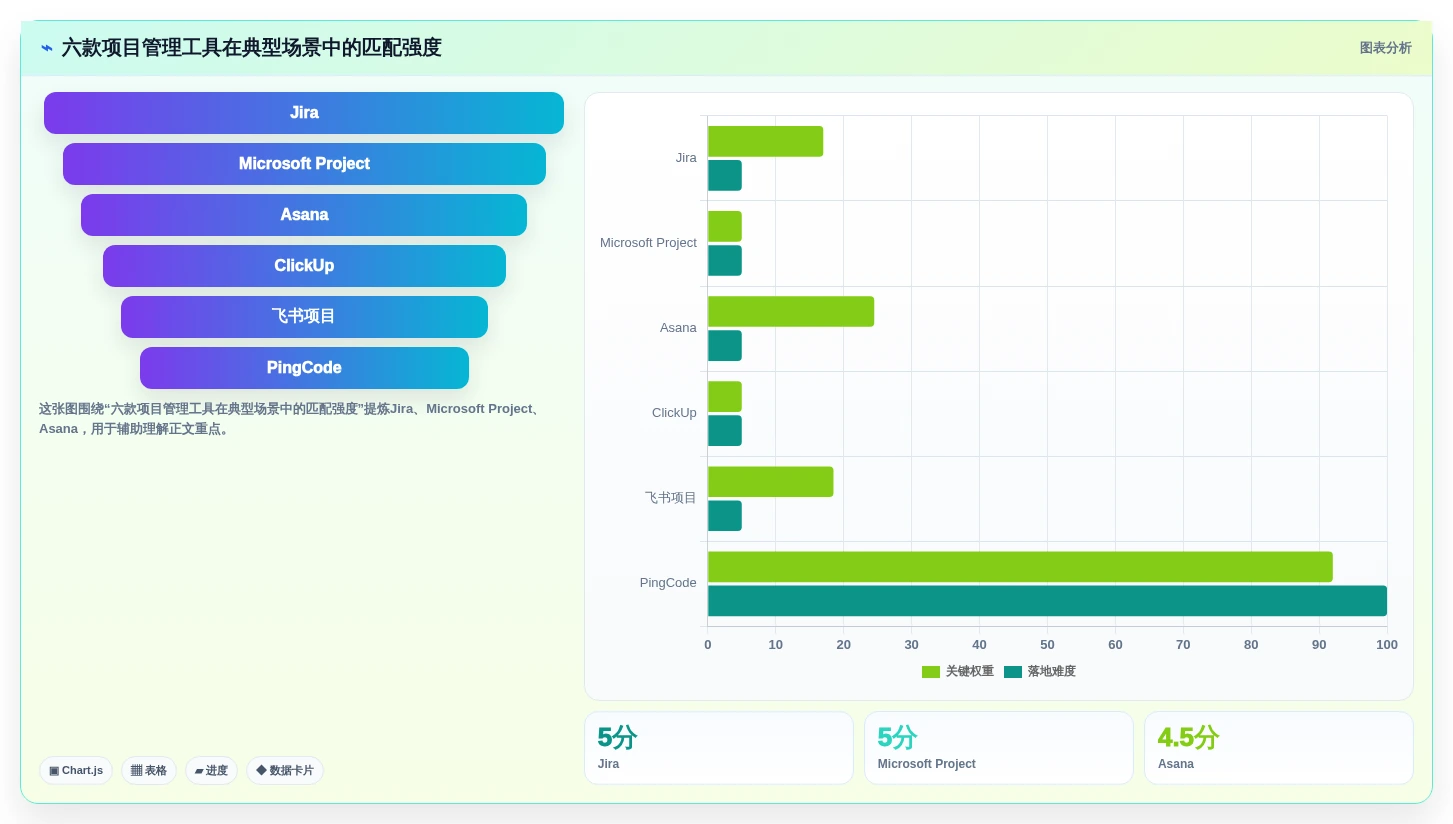Open the Asana 4.5分 score card

click(1279, 748)
